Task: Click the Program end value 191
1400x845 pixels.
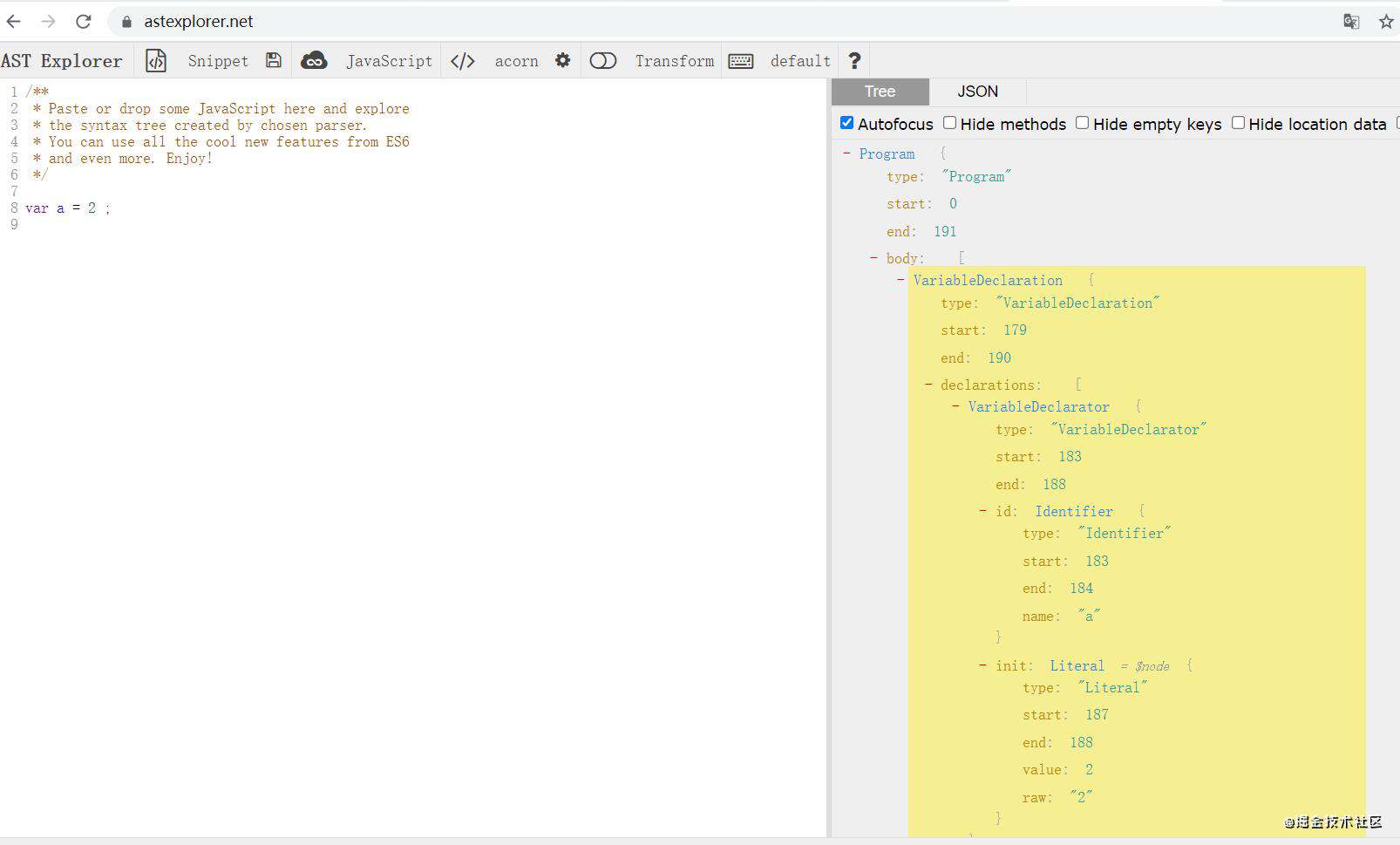Action: 945,231
